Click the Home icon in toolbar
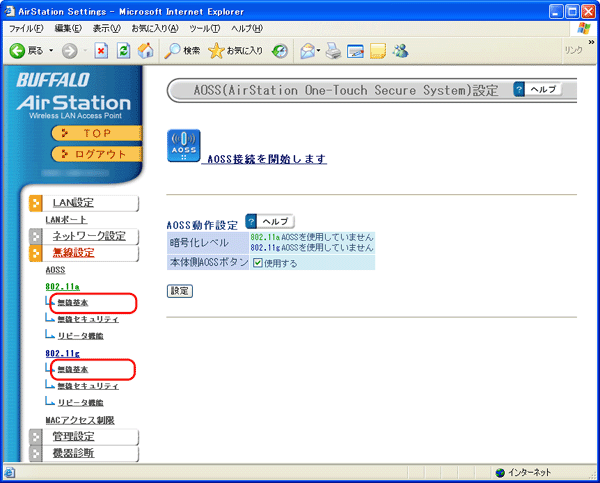The height and width of the screenshot is (483, 600). pos(145,50)
